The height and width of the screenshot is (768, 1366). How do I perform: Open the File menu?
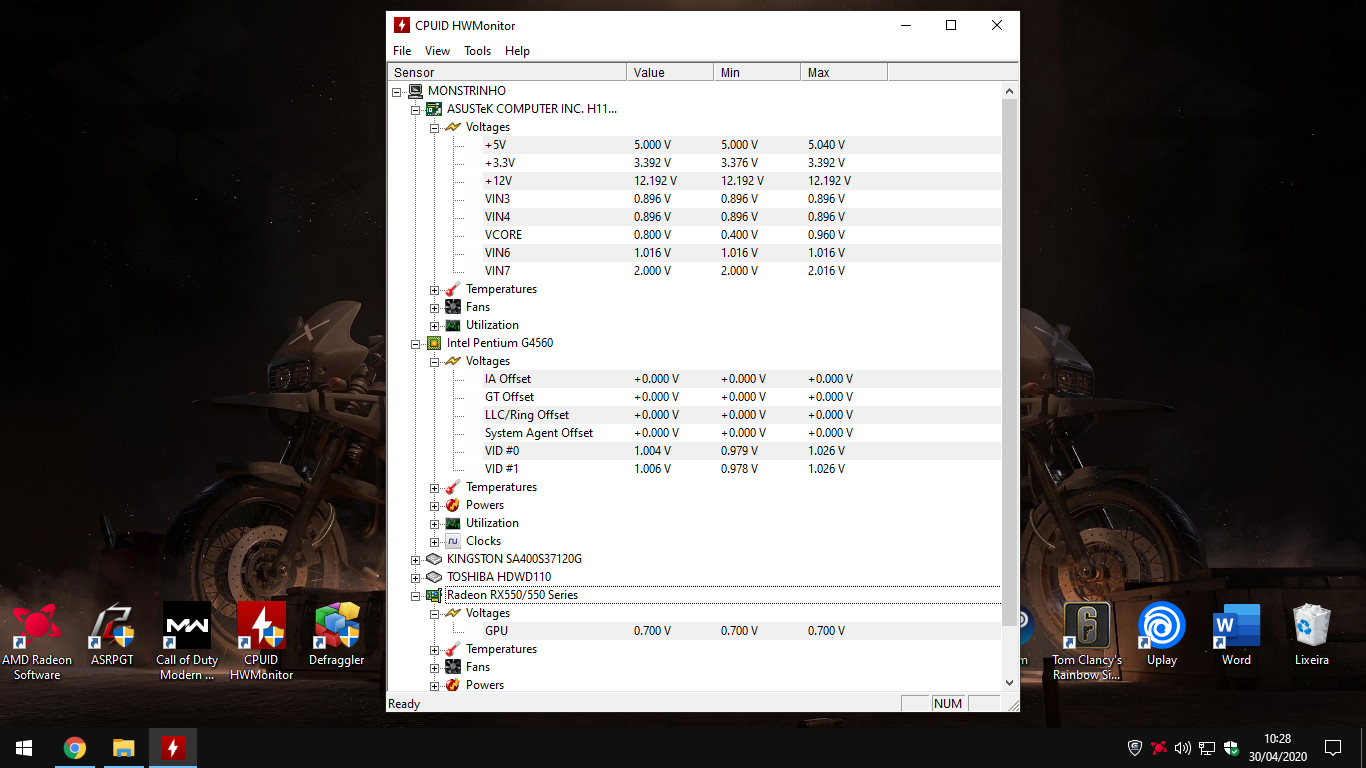coord(402,51)
